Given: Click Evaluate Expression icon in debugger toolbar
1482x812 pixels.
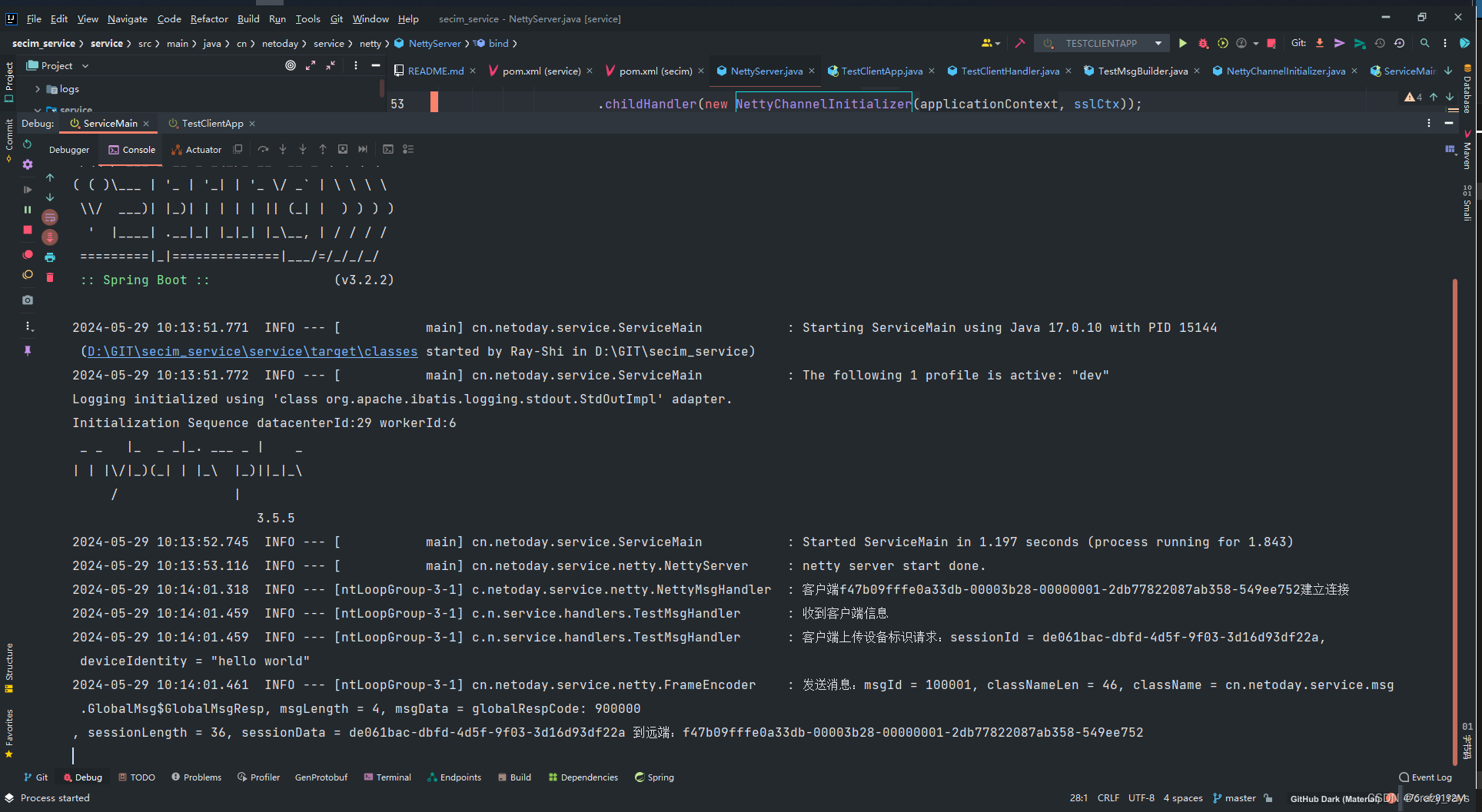Looking at the screenshot, I should (388, 149).
